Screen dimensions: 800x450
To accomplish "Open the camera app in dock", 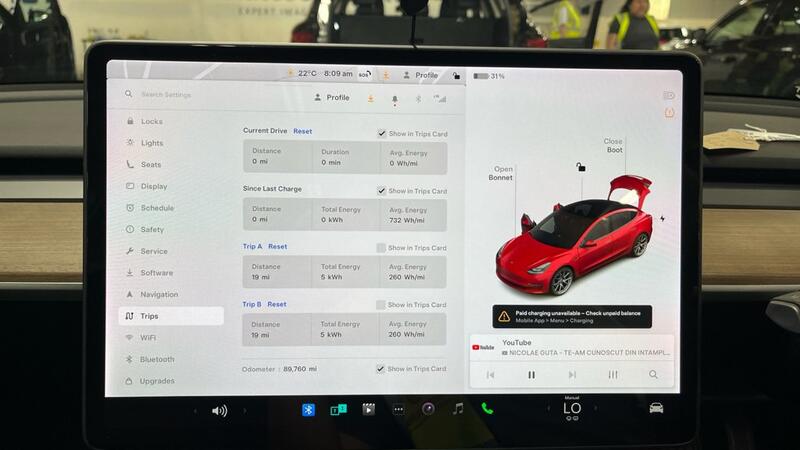I will [x=428, y=409].
